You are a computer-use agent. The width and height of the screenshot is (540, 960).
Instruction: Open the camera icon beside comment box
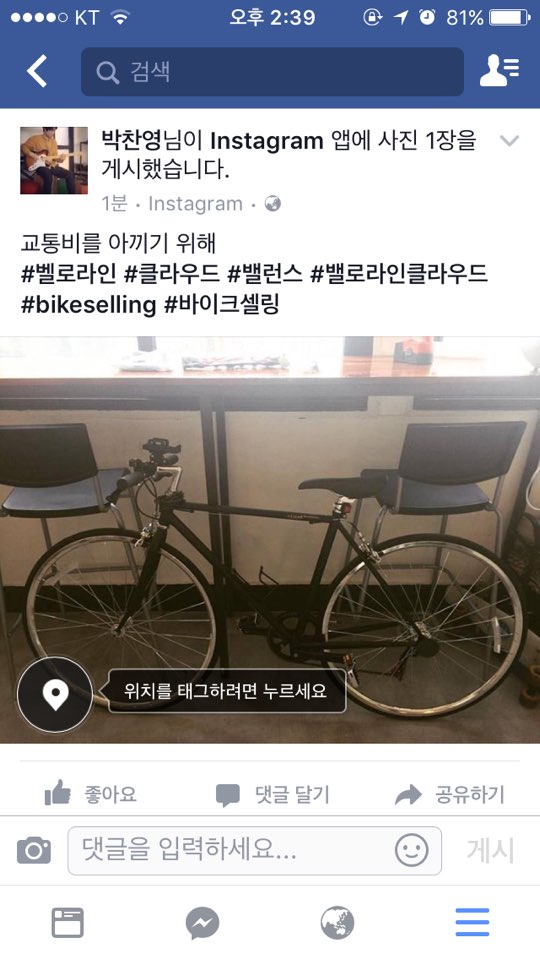pos(34,850)
